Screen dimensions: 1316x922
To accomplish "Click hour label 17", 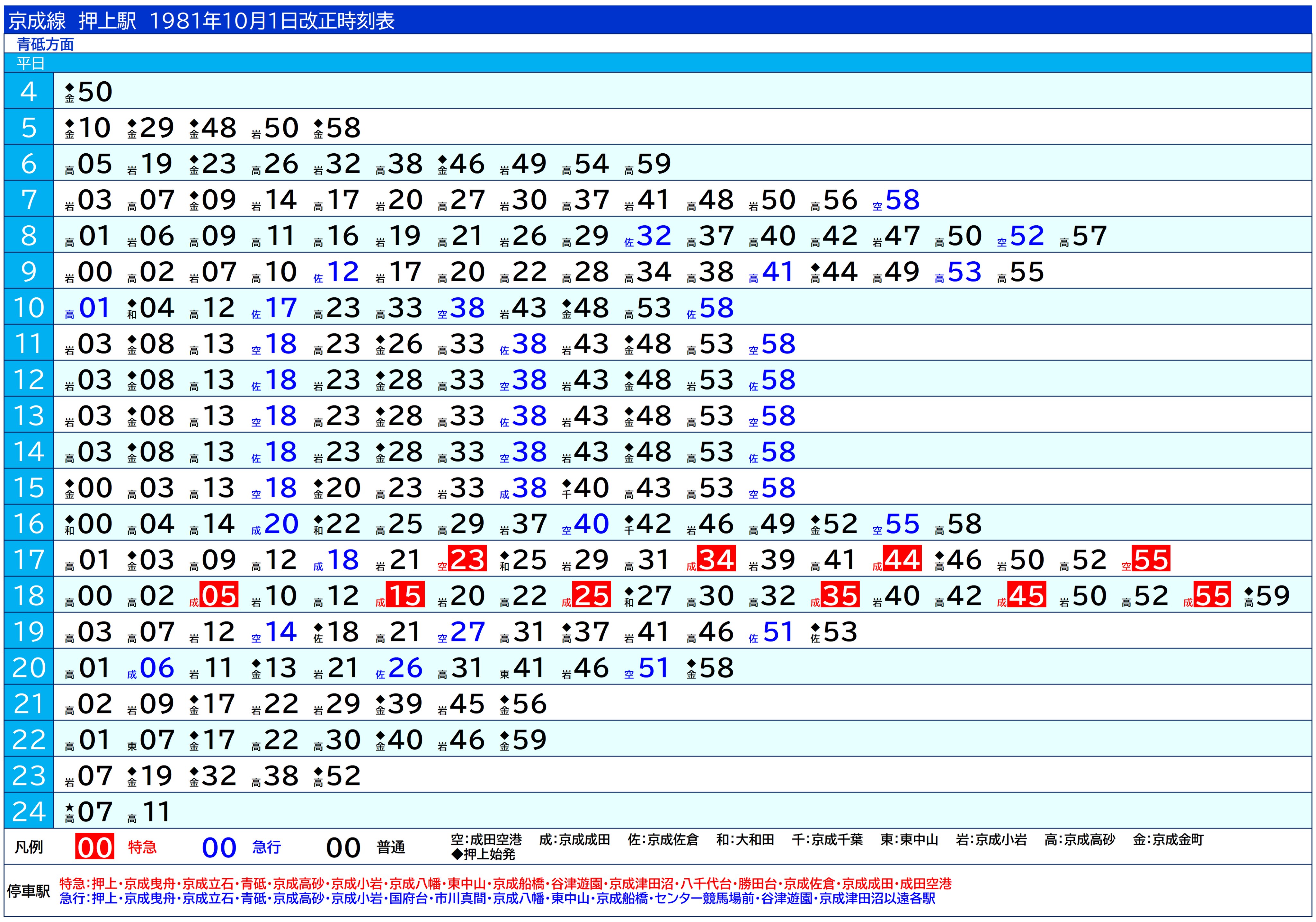I will point(29,559).
